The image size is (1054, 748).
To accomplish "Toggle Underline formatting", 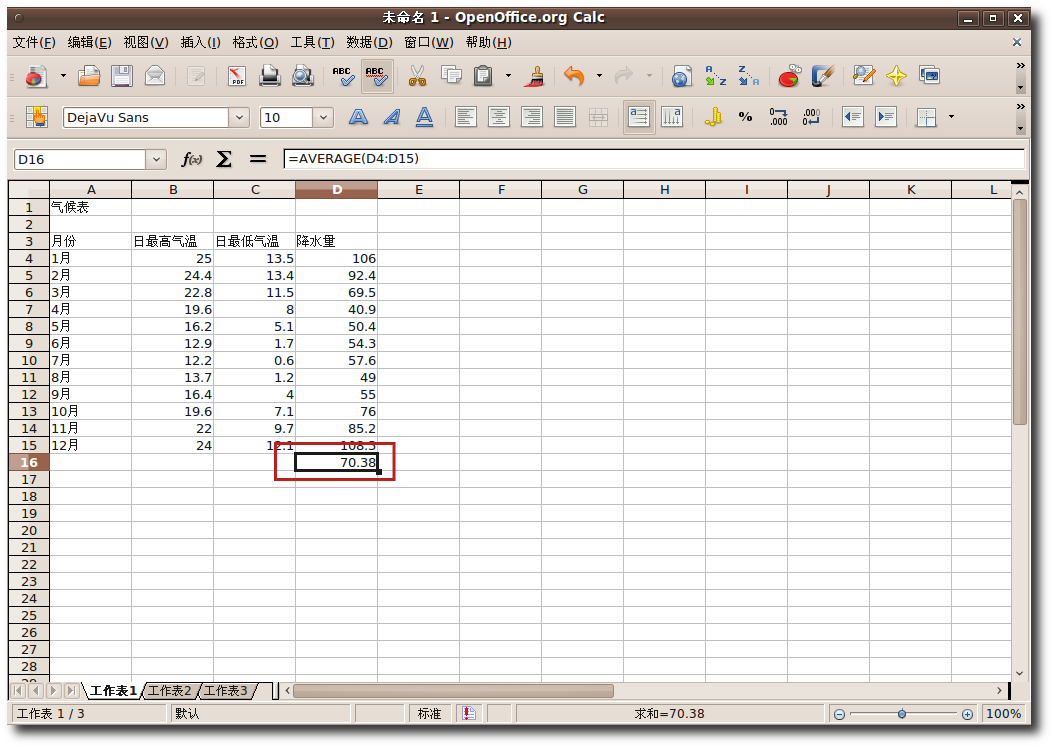I will coord(424,118).
